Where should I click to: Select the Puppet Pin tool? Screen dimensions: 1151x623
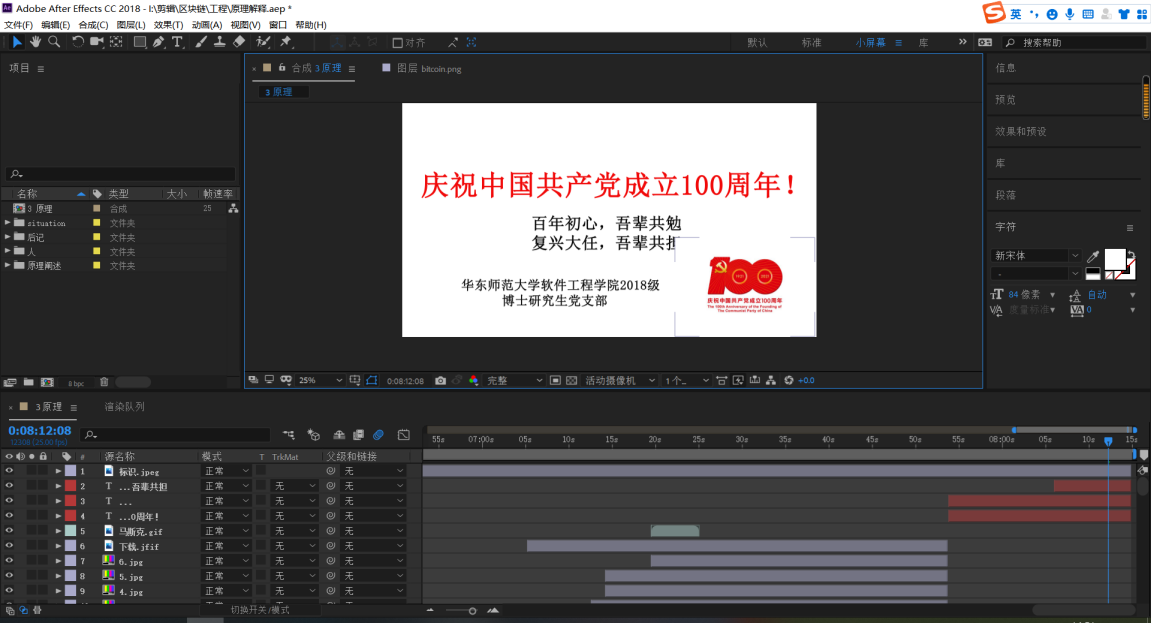coord(286,42)
